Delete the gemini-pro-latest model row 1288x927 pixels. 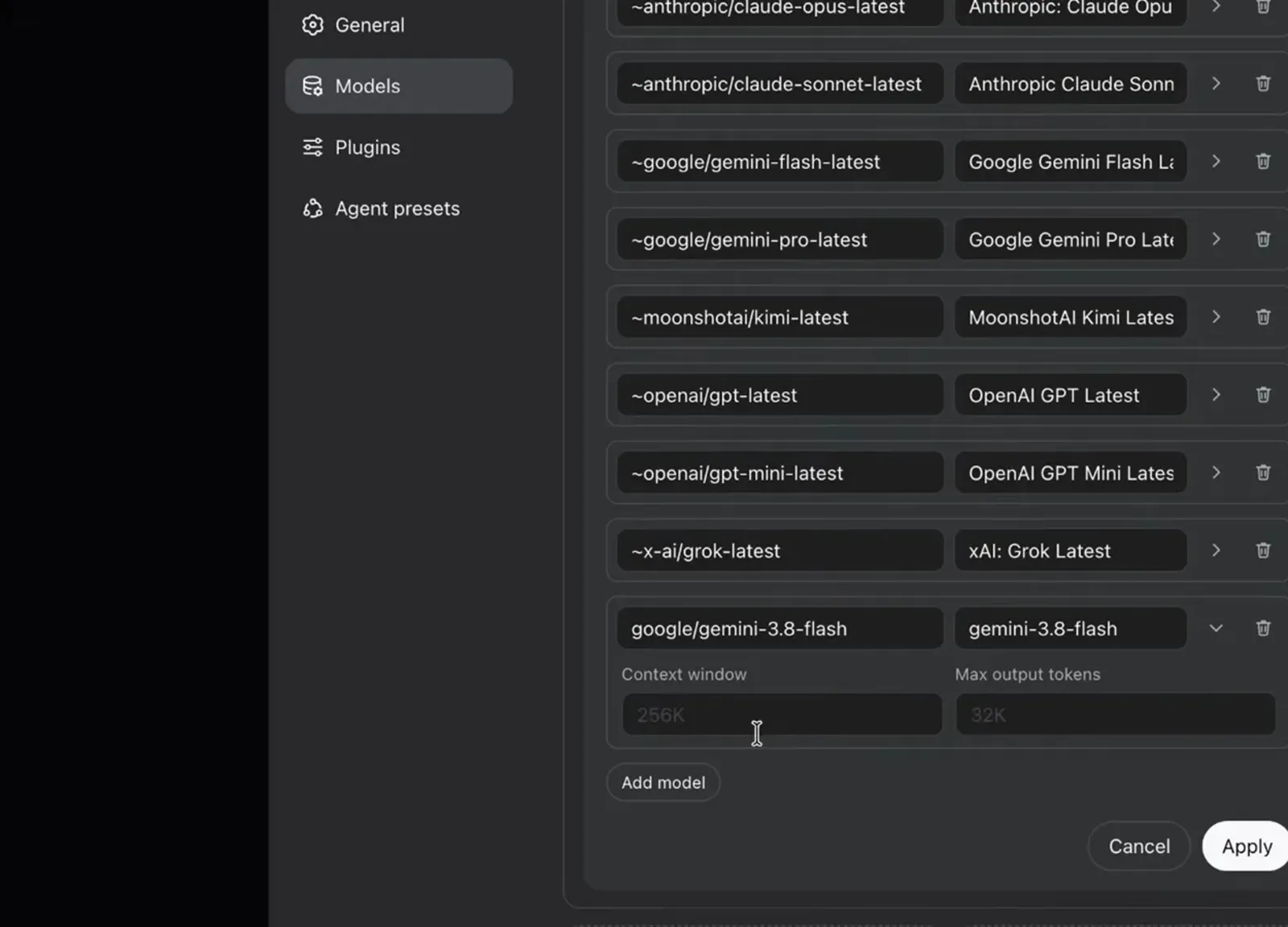pos(1263,240)
